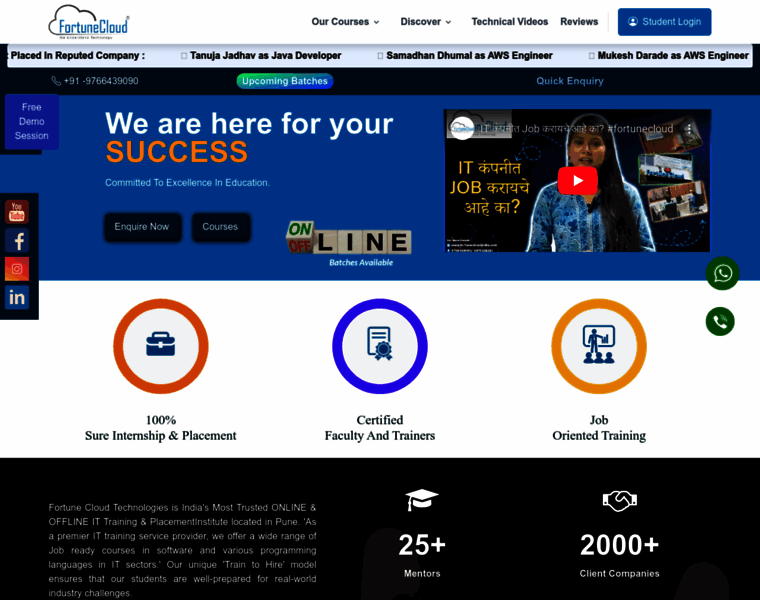Click the certificate faculty icon
The image size is (760, 600).
[x=380, y=344]
